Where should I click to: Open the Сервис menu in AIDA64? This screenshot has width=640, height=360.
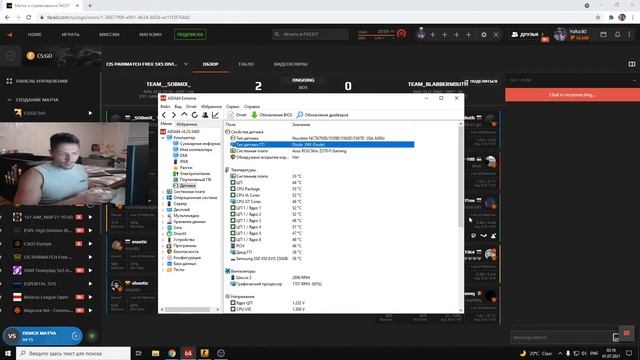pos(233,107)
